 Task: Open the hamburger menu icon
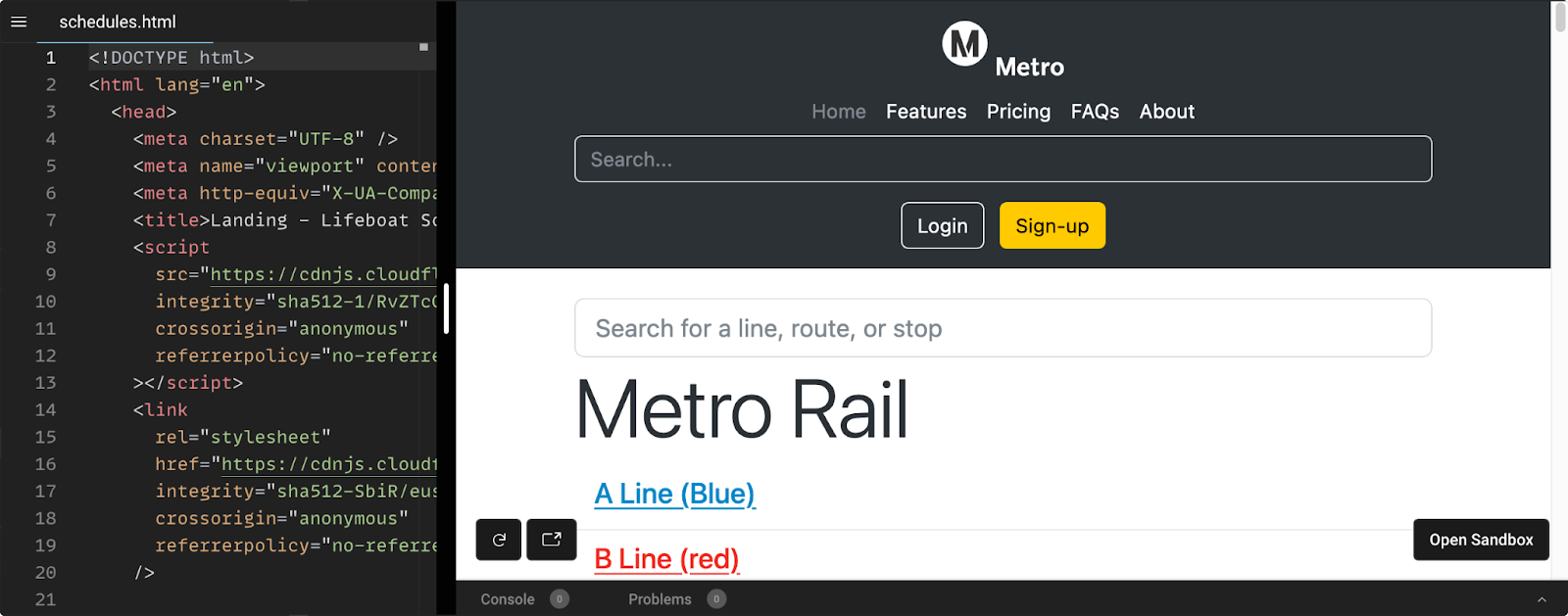point(19,22)
